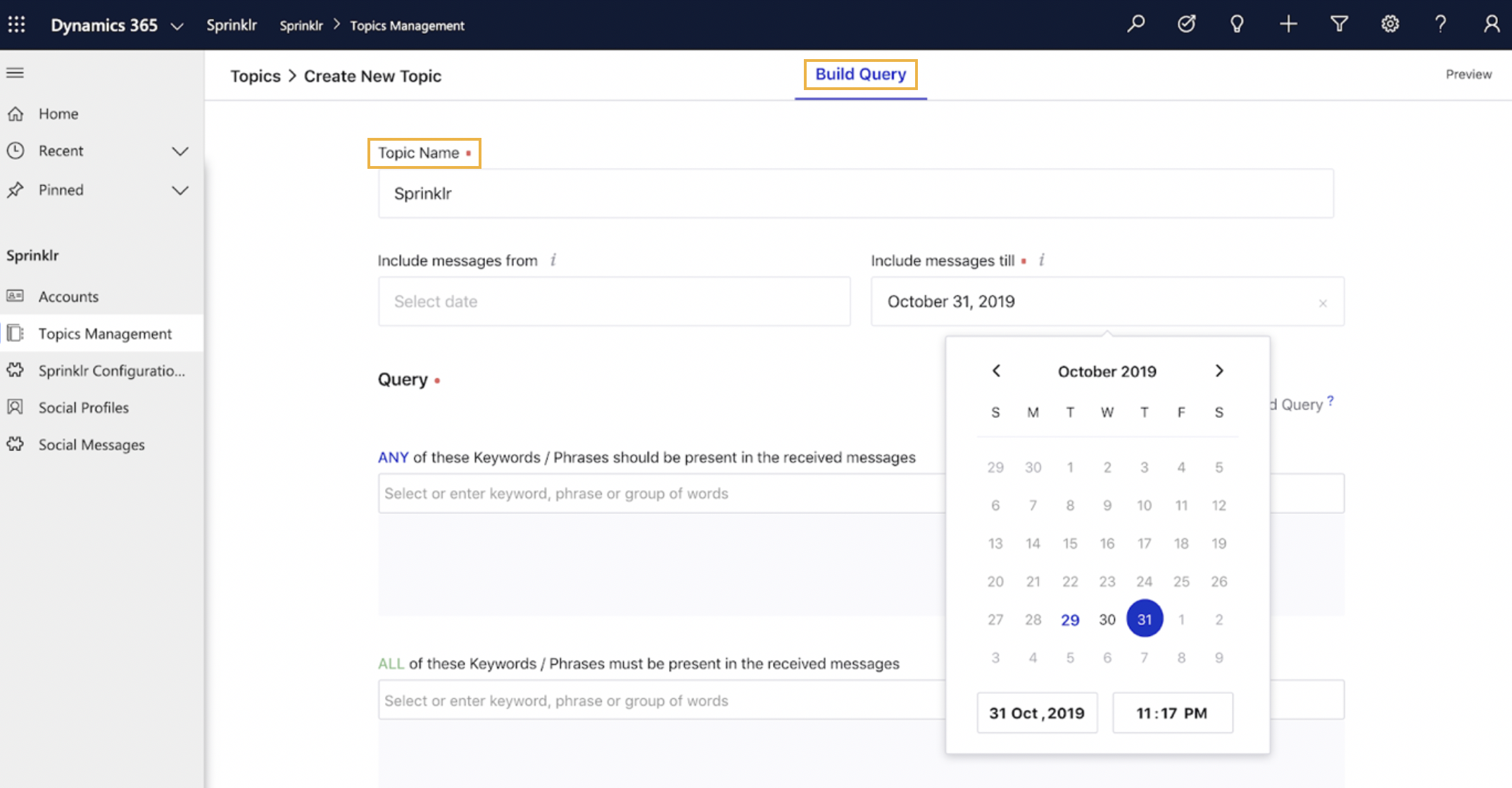The width and height of the screenshot is (1512, 788).
Task: Click Topics Management breadcrumb in header
Action: (407, 25)
